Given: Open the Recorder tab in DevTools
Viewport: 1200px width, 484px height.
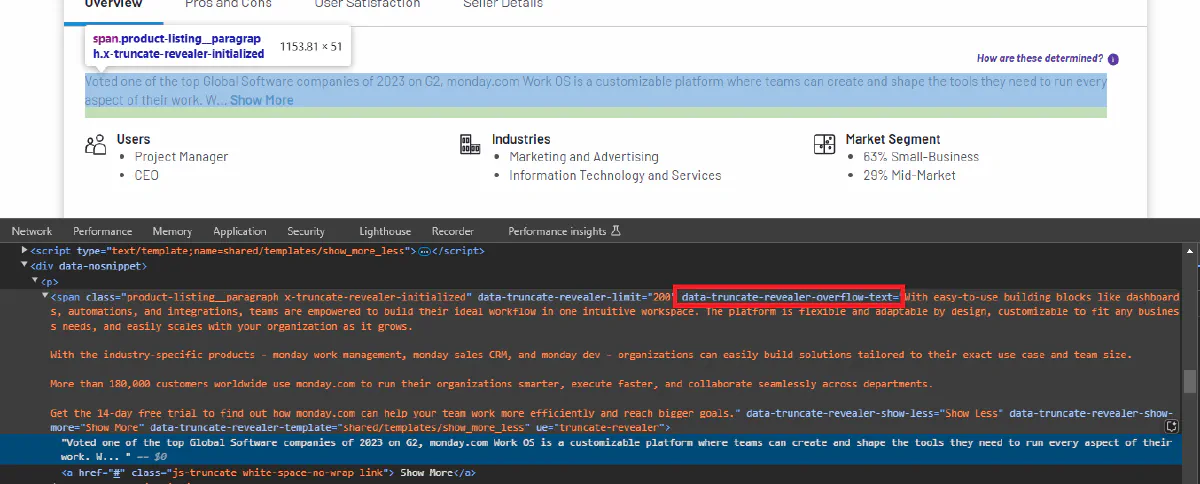Looking at the screenshot, I should point(452,231).
